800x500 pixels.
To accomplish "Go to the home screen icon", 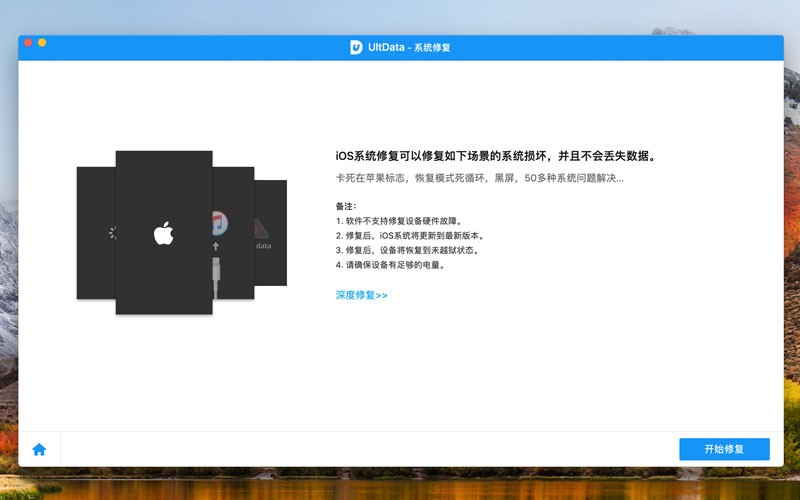I will (39, 449).
